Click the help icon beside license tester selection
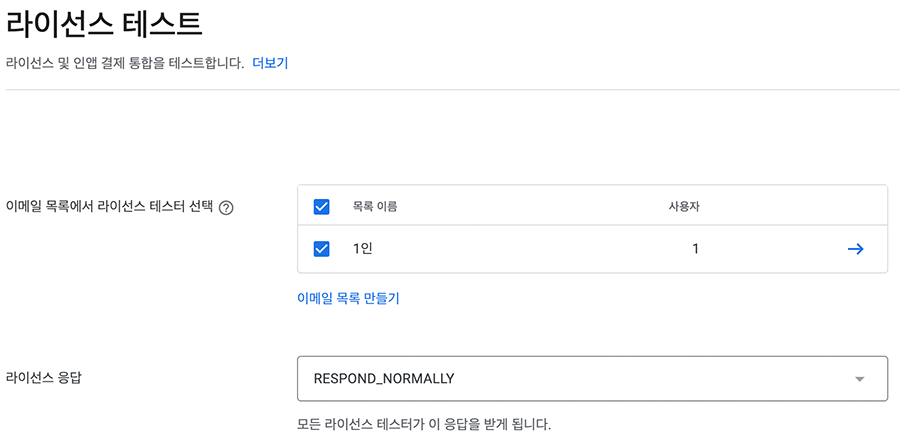The height and width of the screenshot is (446, 900). click(x=226, y=208)
